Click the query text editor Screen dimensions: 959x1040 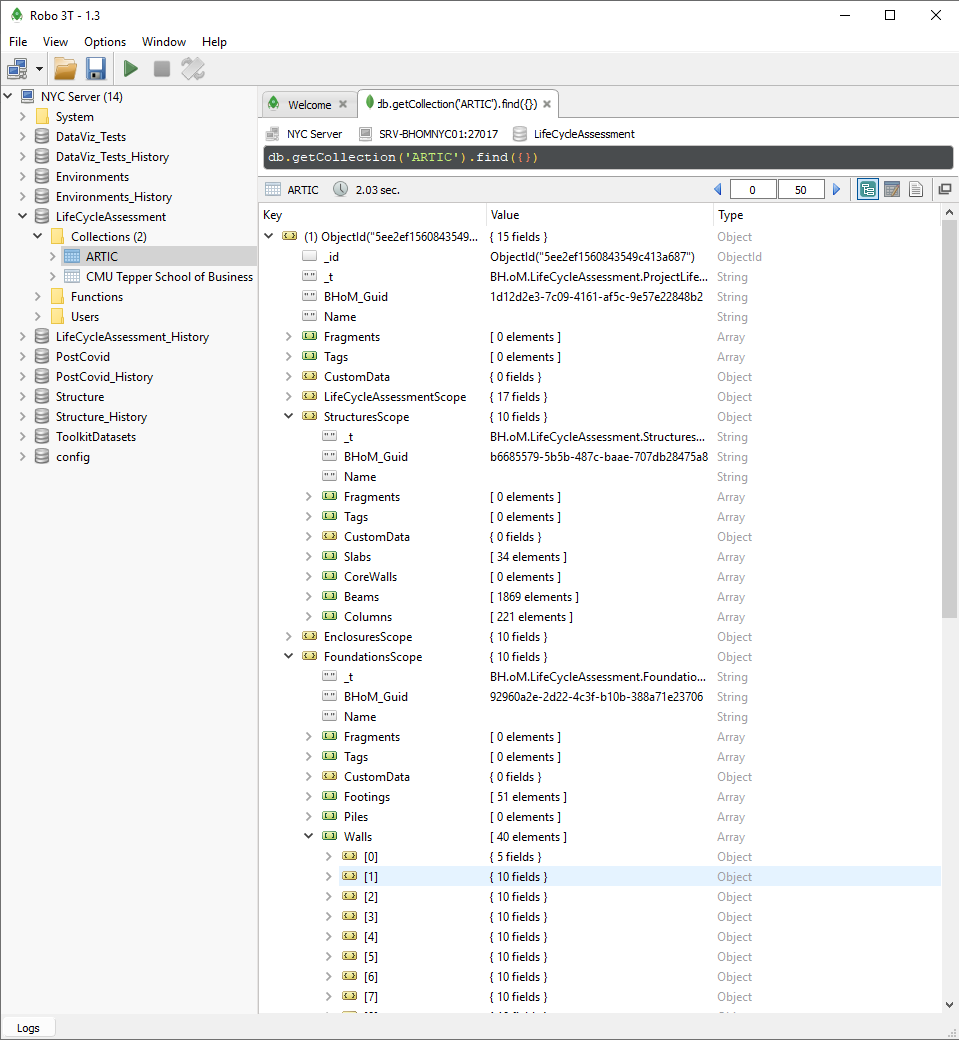point(608,157)
